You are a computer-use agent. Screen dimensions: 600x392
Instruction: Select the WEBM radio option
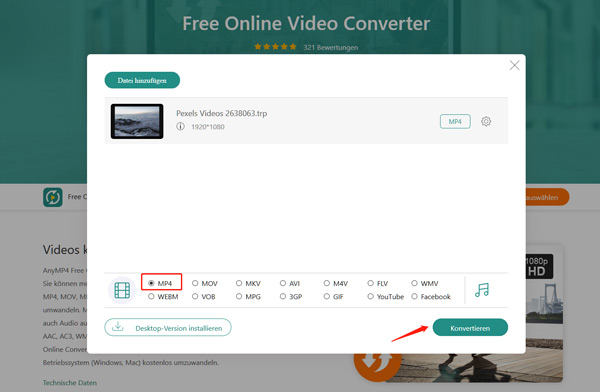point(151,296)
